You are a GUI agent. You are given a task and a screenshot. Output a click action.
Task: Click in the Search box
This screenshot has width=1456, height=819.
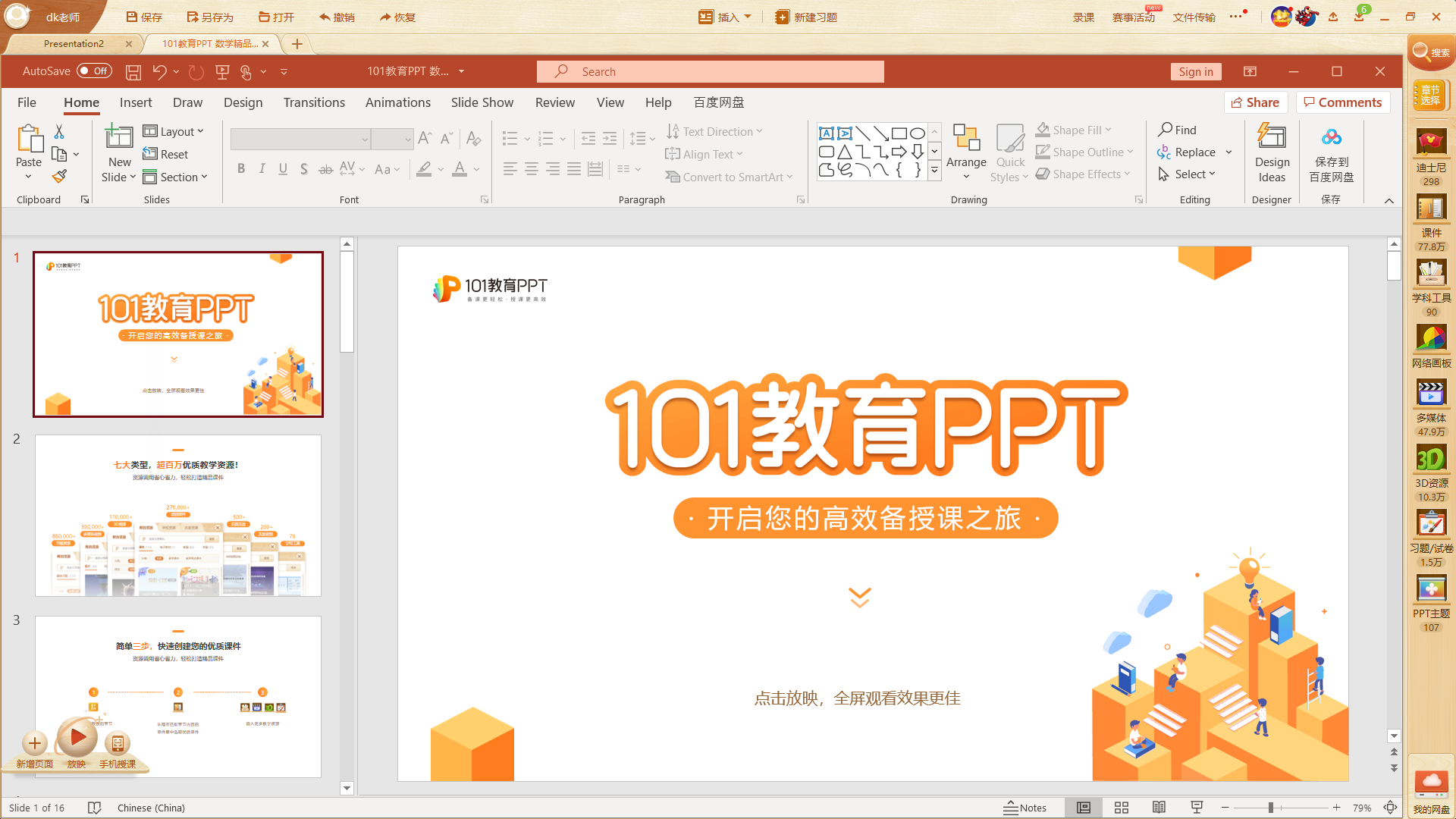(711, 71)
